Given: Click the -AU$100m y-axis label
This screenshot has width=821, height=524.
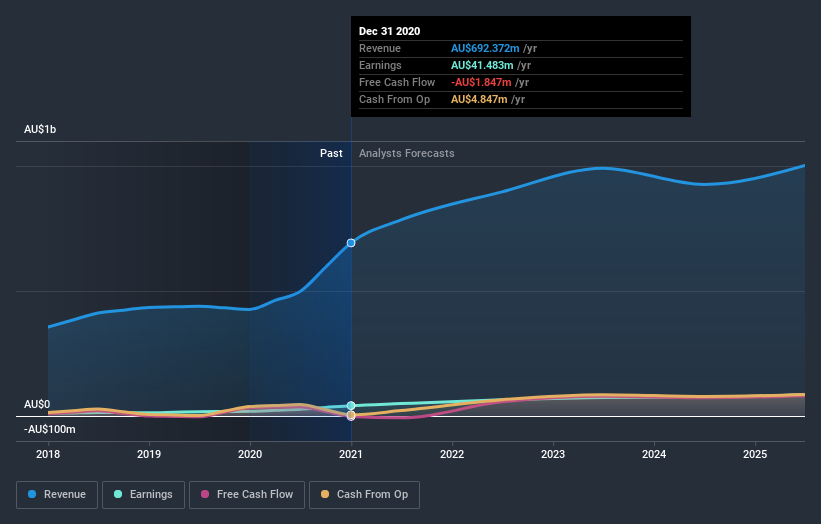Looking at the screenshot, I should pyautogui.click(x=50, y=430).
